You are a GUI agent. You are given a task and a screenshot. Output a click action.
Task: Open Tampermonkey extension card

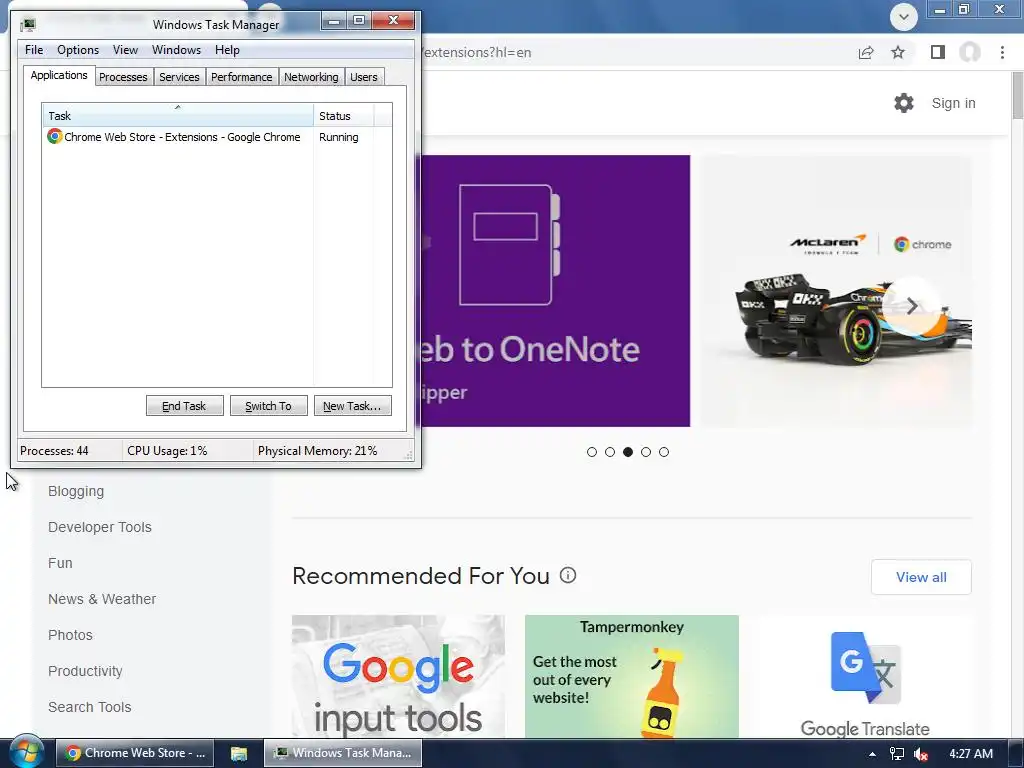click(x=632, y=677)
